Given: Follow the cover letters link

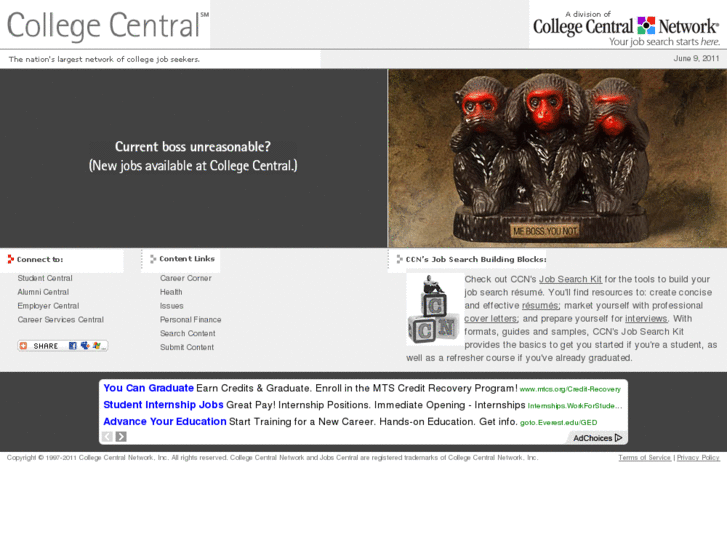Looking at the screenshot, I should (x=491, y=319).
